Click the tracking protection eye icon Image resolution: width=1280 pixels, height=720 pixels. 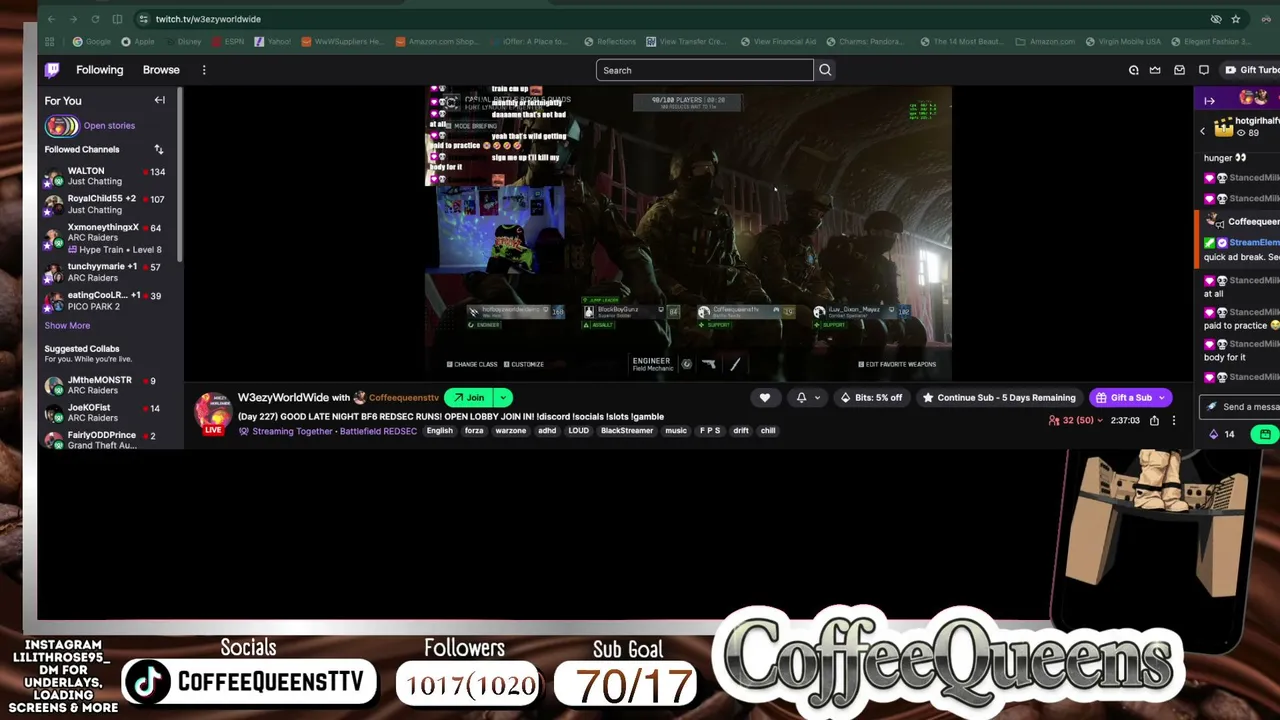pos(1216,19)
